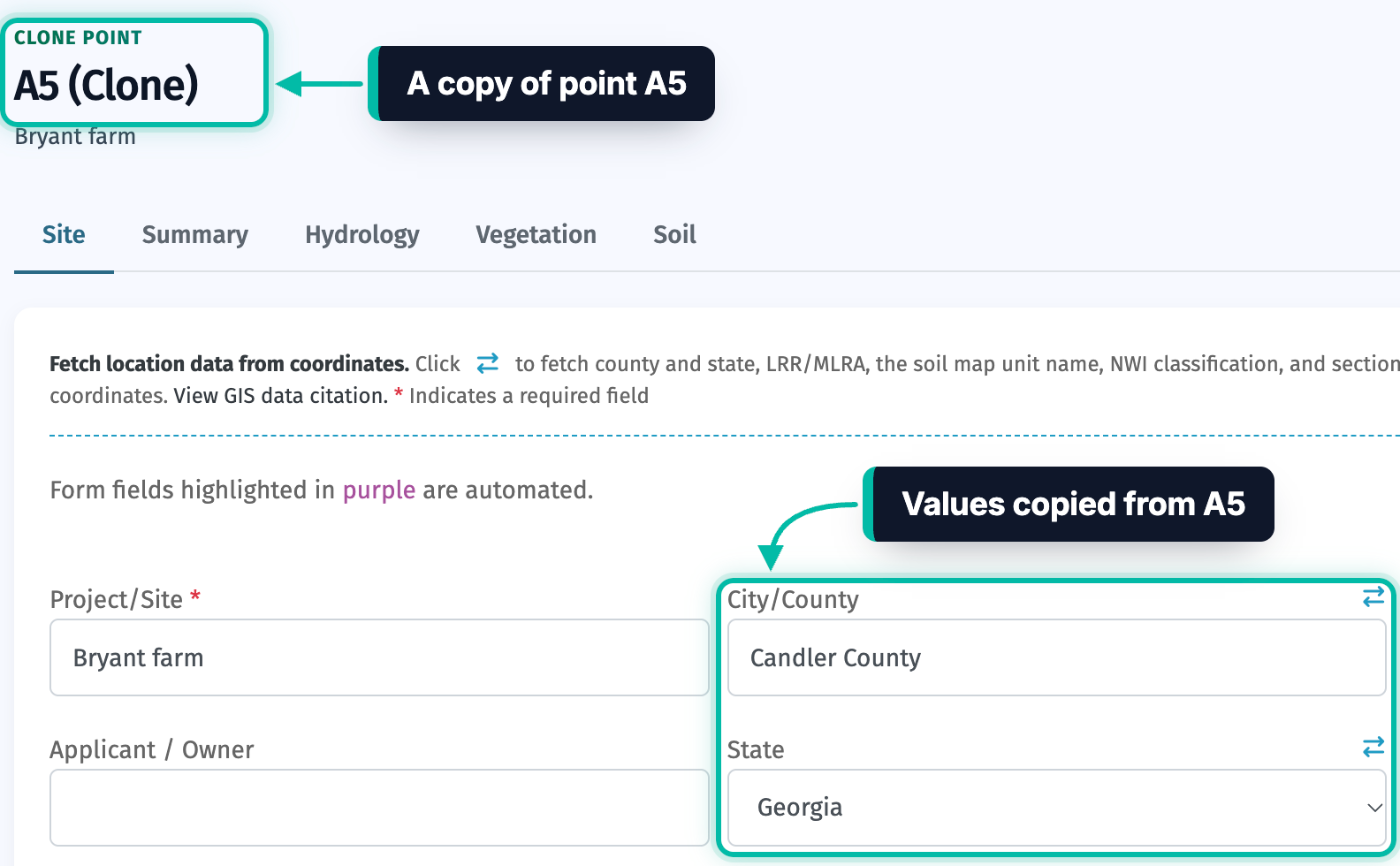Switch to the Site tab
Viewport: 1400px width, 866px height.
(x=64, y=235)
